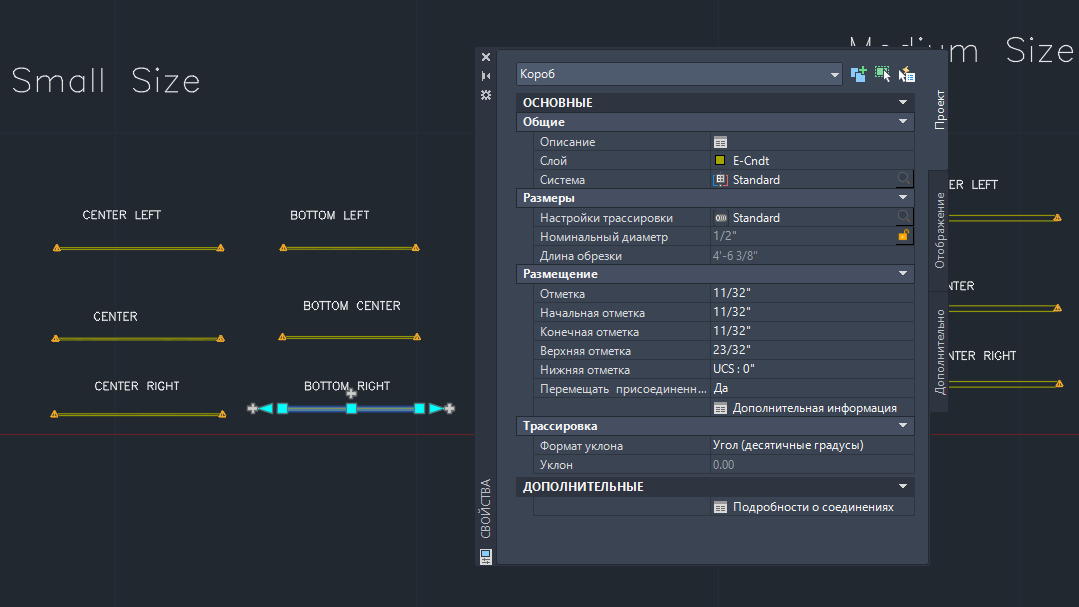Screen dimensions: 1079x607
Task: Collapse the Размещение category
Action: pyautogui.click(x=903, y=274)
